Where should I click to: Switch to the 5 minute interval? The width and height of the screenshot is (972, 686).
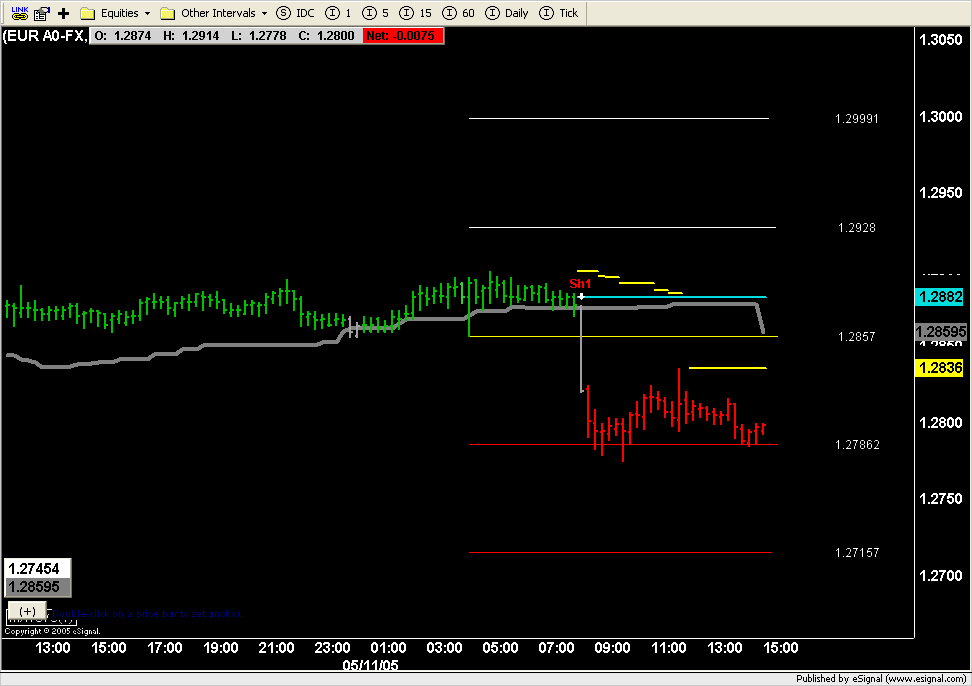pyautogui.click(x=376, y=13)
